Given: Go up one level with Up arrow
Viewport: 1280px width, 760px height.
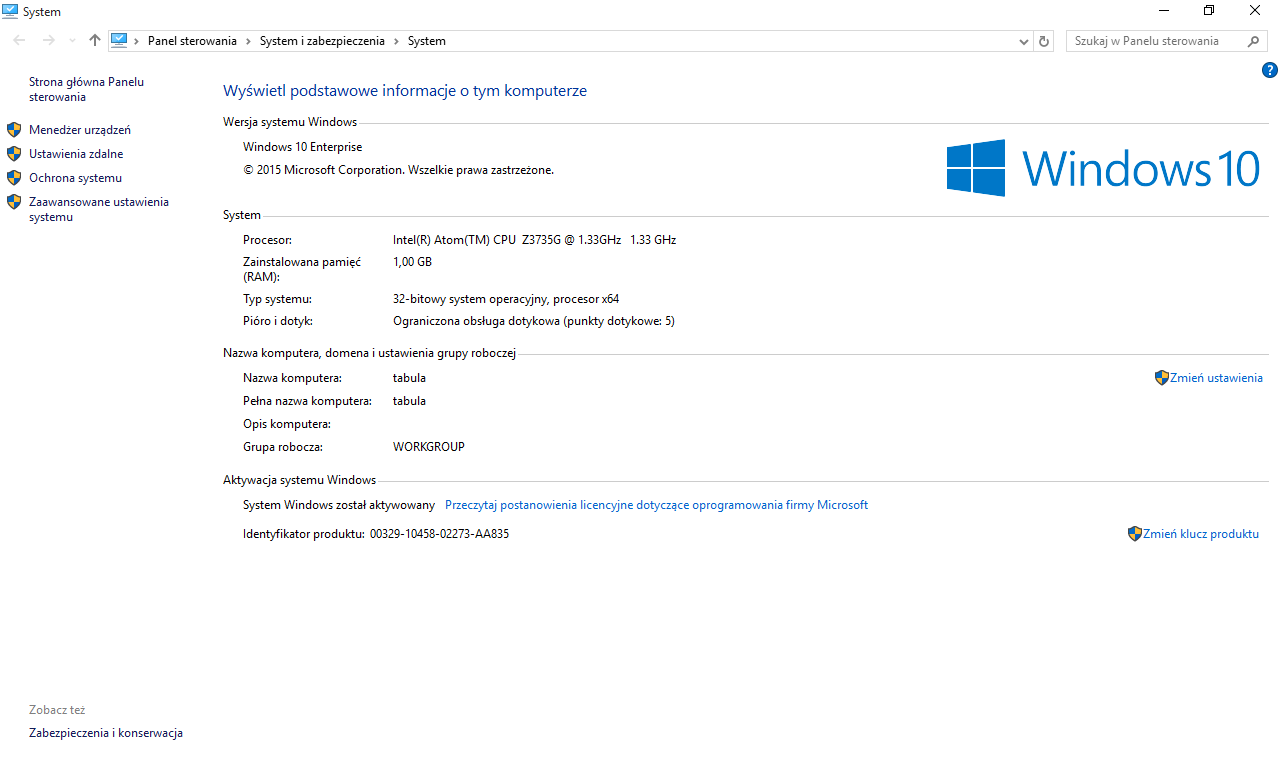Looking at the screenshot, I should coord(95,41).
